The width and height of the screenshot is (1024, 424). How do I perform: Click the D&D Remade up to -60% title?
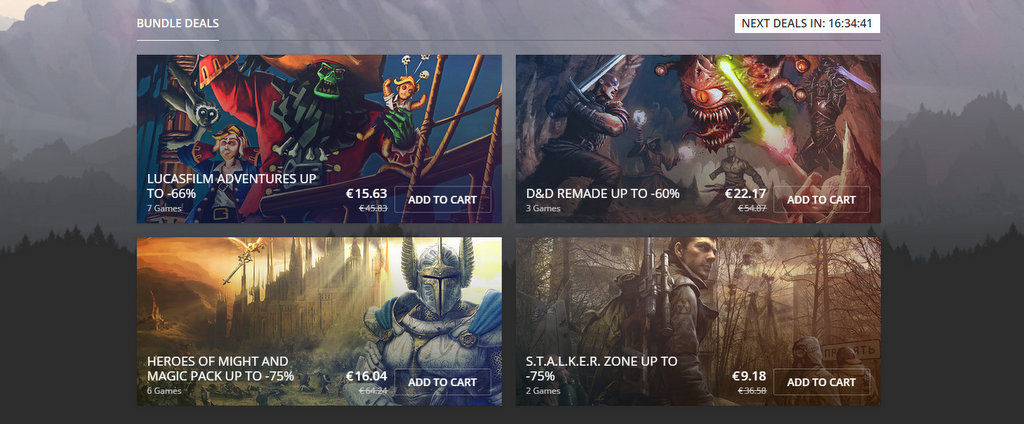[x=603, y=193]
